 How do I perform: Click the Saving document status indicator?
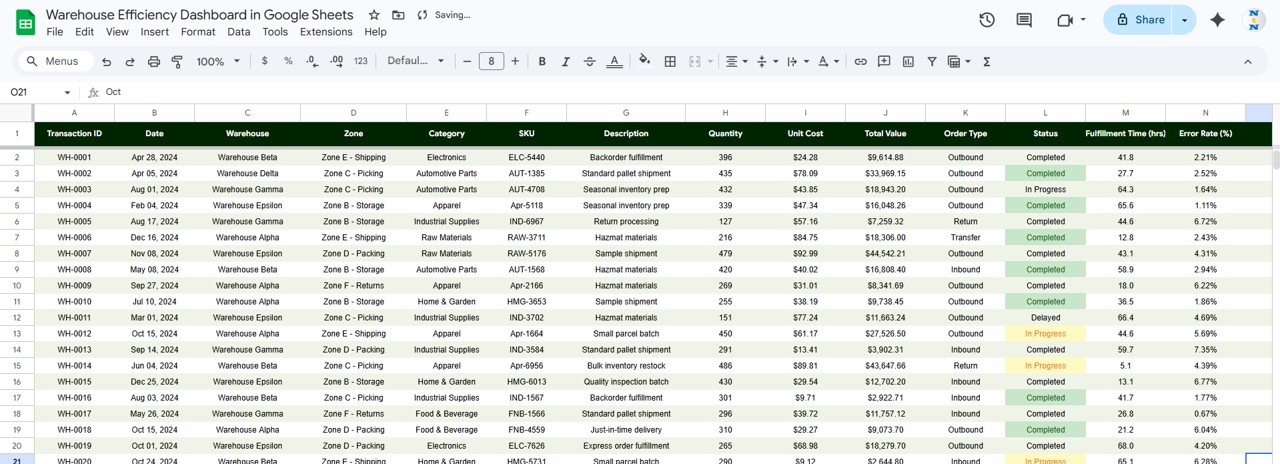point(445,15)
